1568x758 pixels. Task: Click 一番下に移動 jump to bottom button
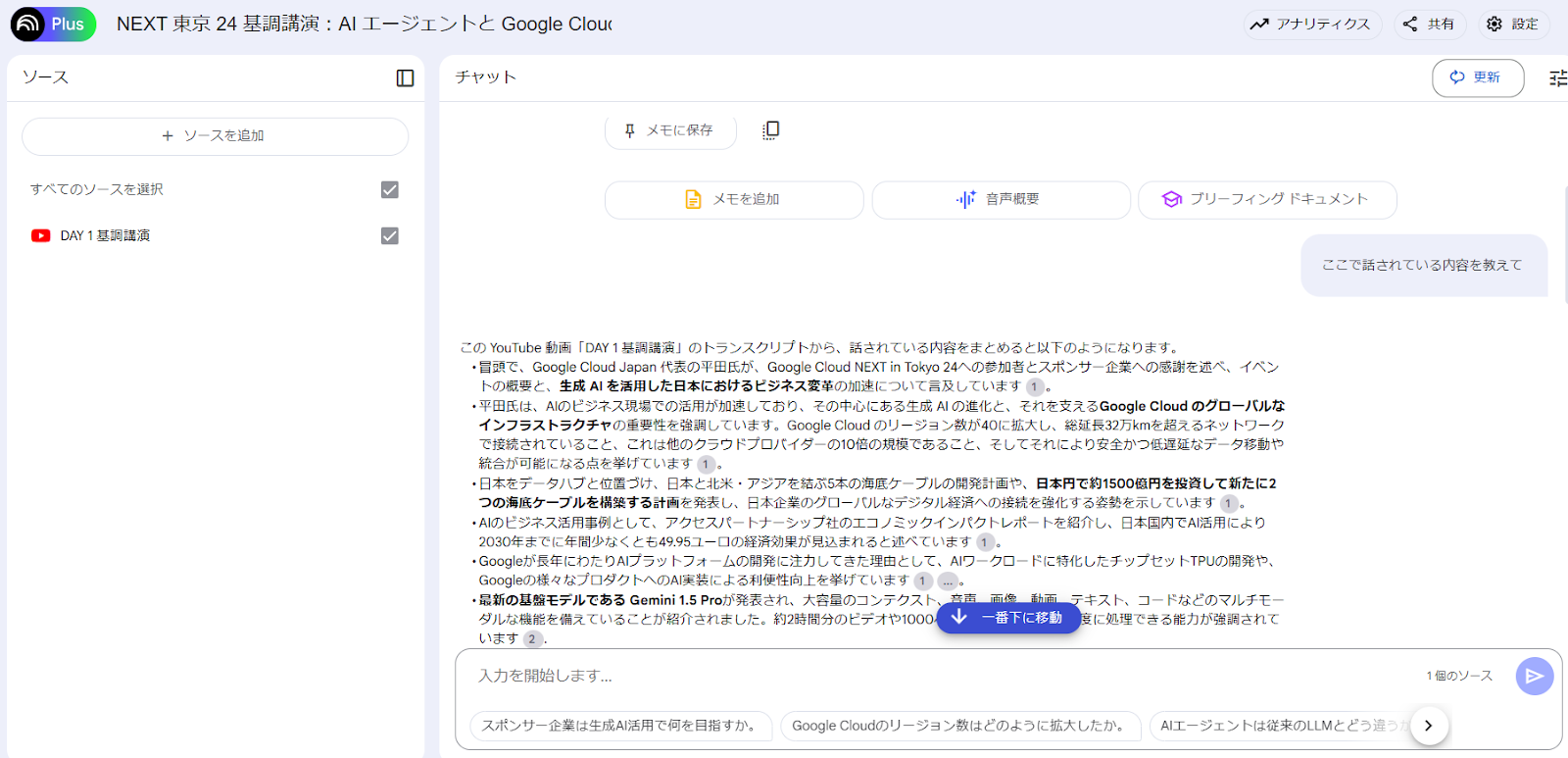(1008, 618)
